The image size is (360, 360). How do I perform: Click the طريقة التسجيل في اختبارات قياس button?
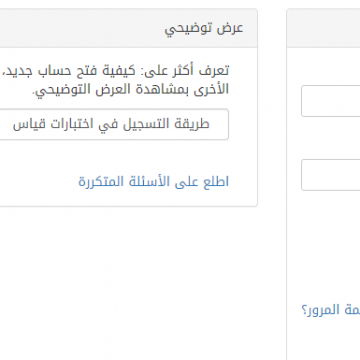(x=114, y=124)
